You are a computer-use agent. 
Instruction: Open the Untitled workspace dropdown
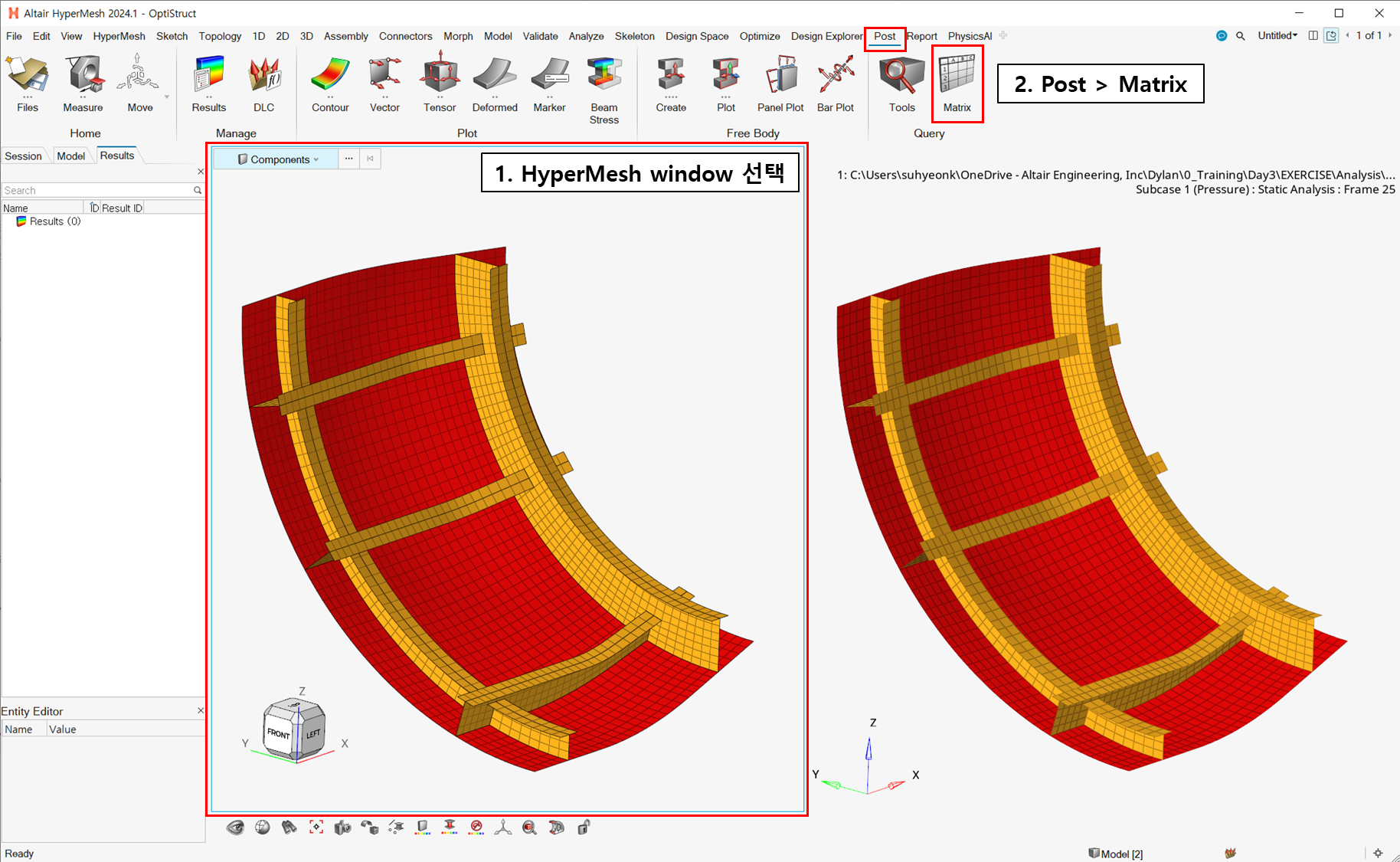(1277, 35)
